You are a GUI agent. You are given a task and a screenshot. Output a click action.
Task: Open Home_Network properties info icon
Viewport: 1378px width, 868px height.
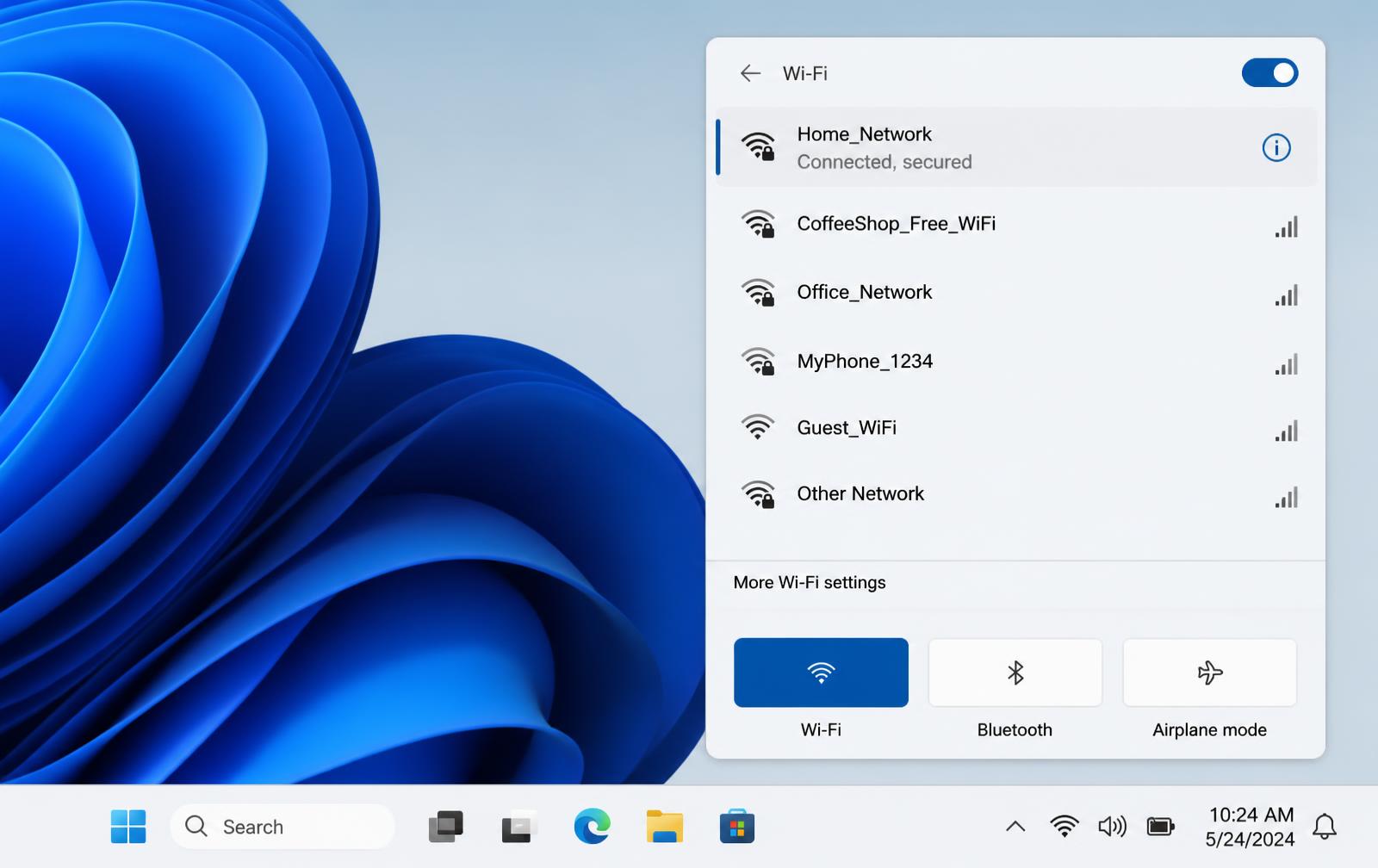[1276, 147]
